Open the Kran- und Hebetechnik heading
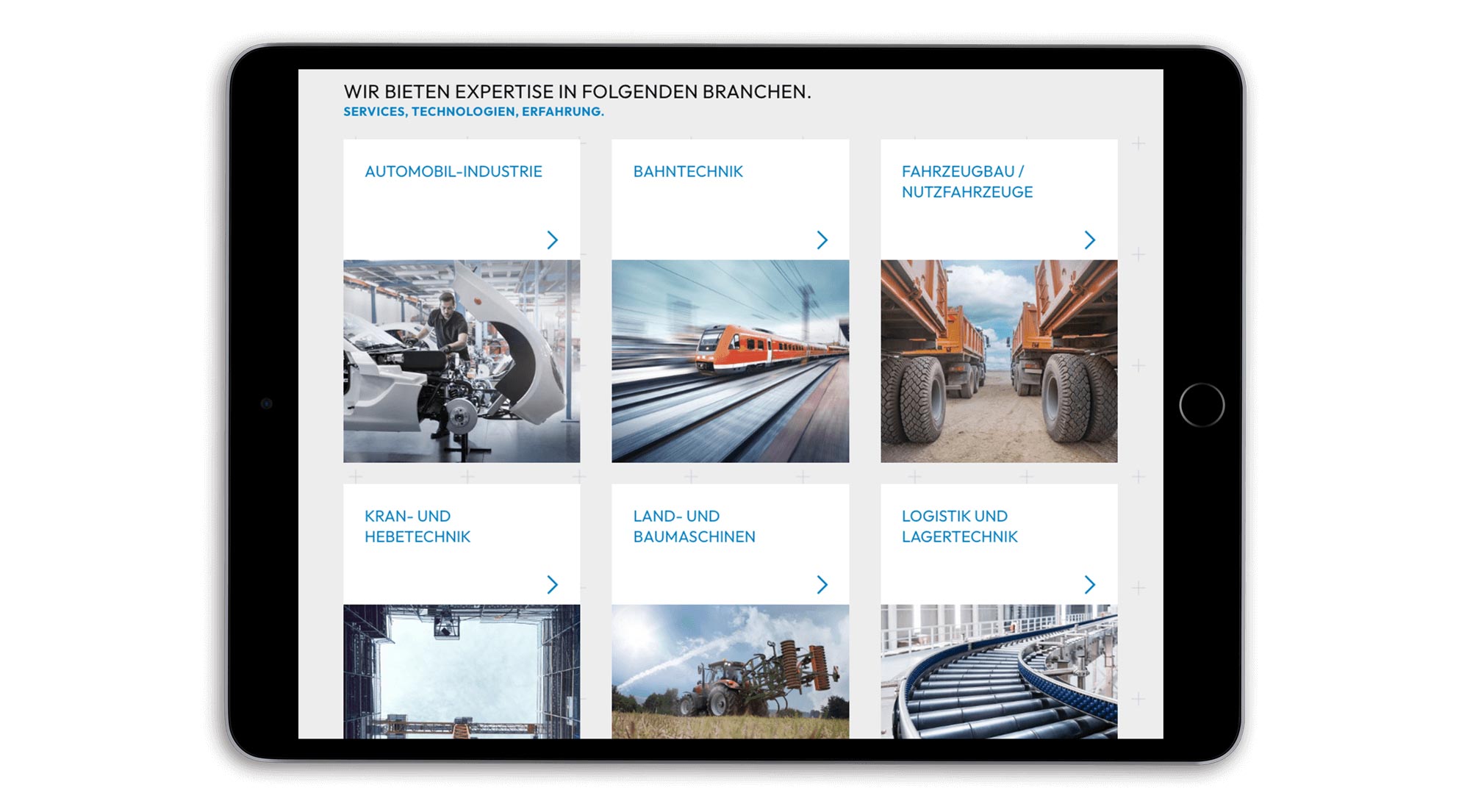This screenshot has height=812, width=1470. tap(417, 526)
